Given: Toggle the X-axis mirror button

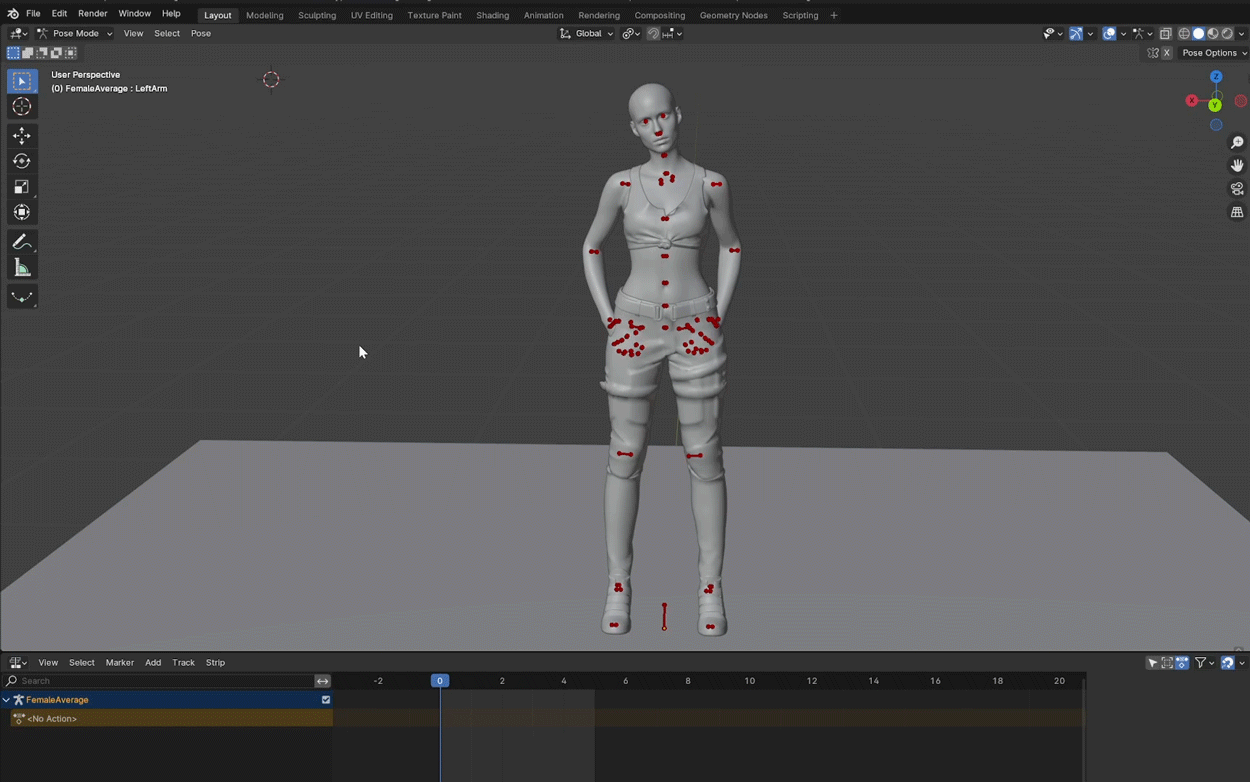Looking at the screenshot, I should click(x=1166, y=53).
